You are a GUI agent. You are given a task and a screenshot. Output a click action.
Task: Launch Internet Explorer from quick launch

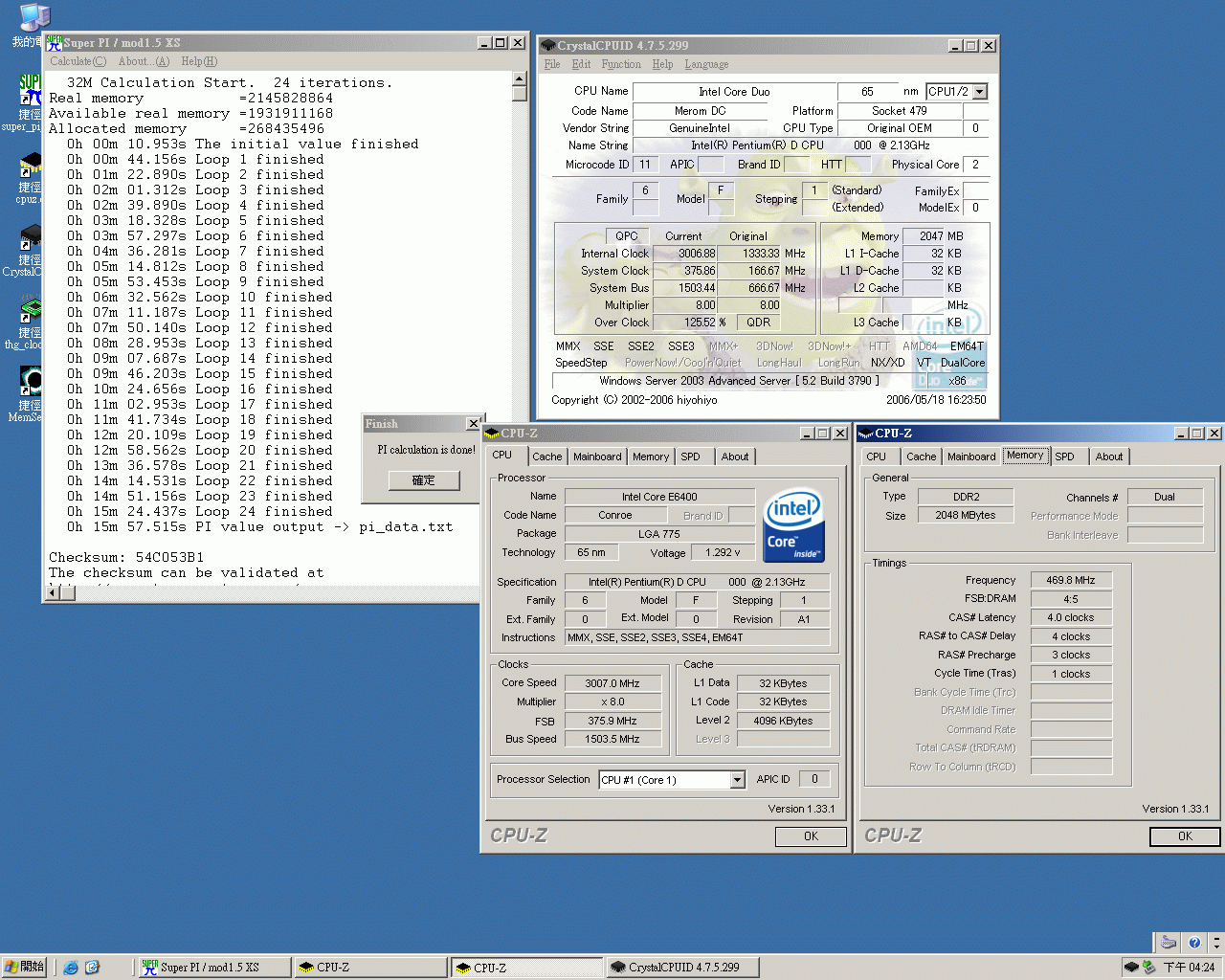(71, 968)
